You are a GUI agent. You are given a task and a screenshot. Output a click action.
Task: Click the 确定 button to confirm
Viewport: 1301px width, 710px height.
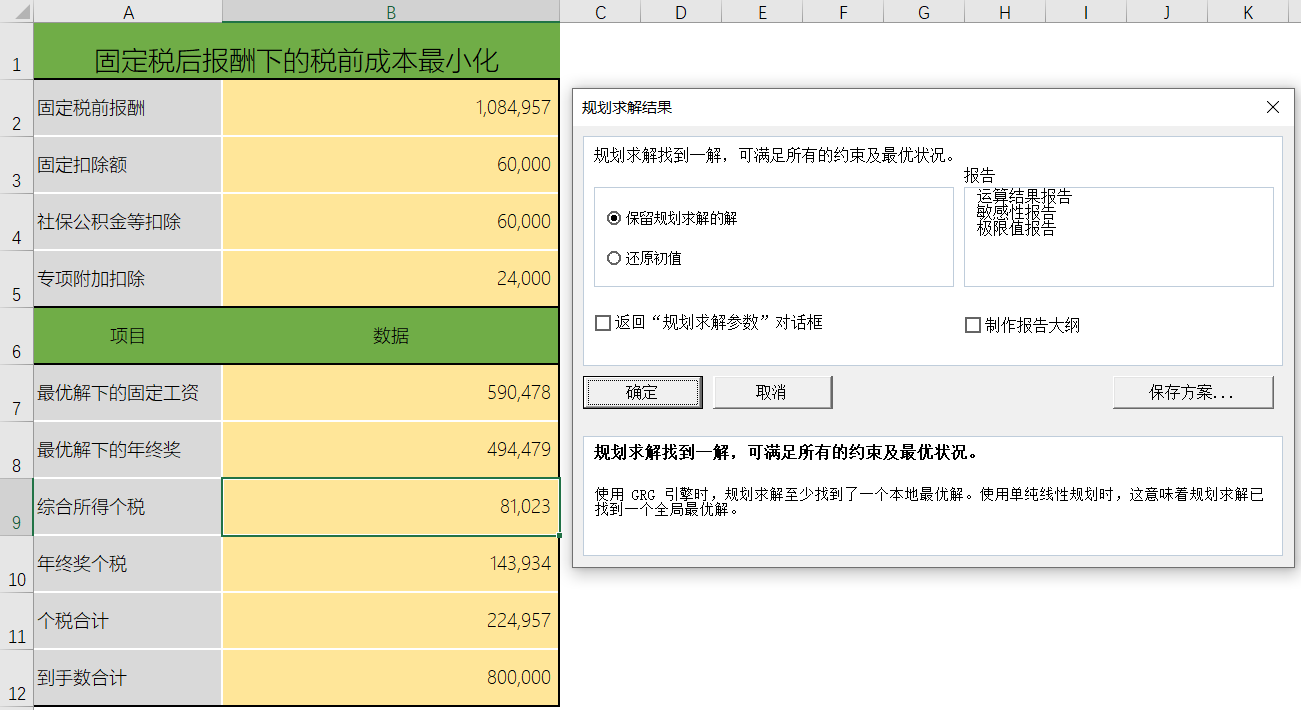tap(642, 392)
